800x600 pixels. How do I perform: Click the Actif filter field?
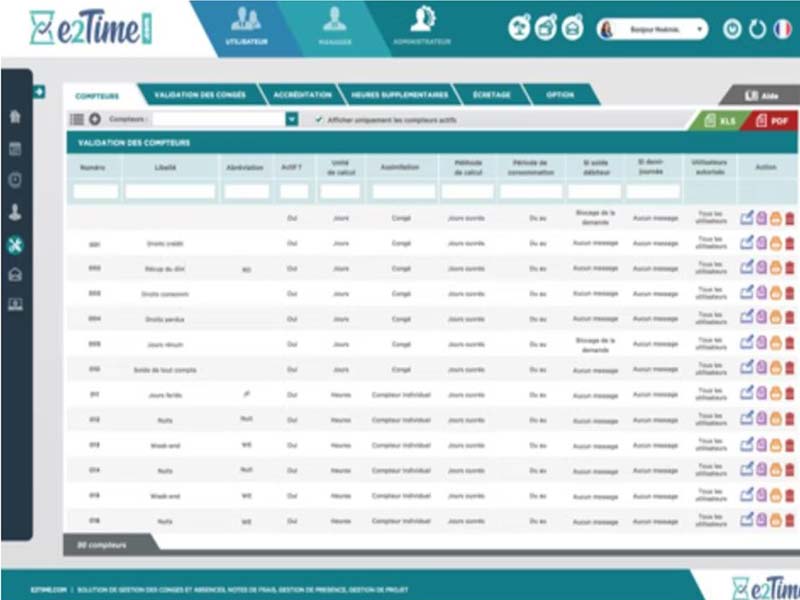[294, 191]
